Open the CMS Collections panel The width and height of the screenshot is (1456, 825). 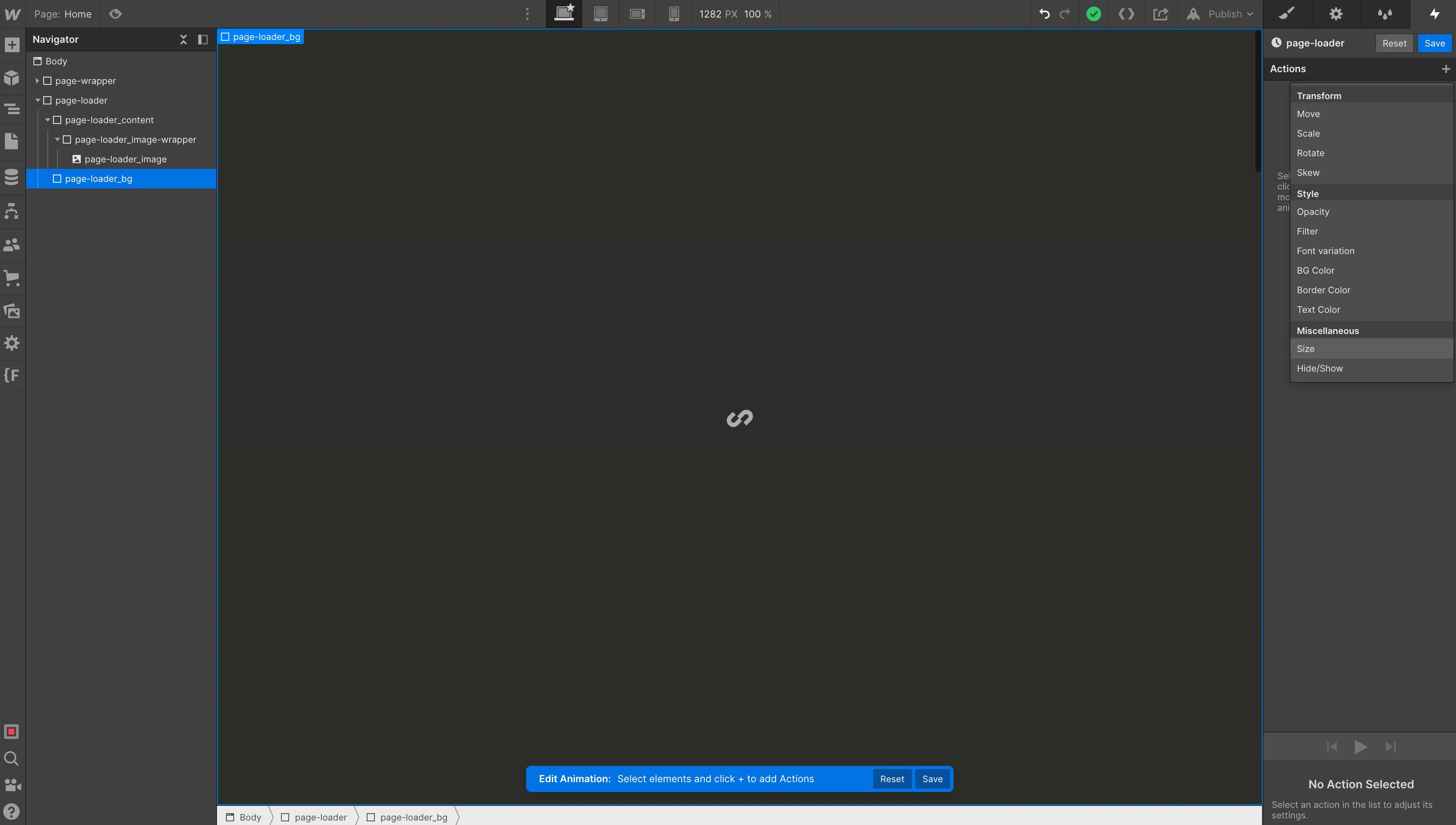point(12,177)
